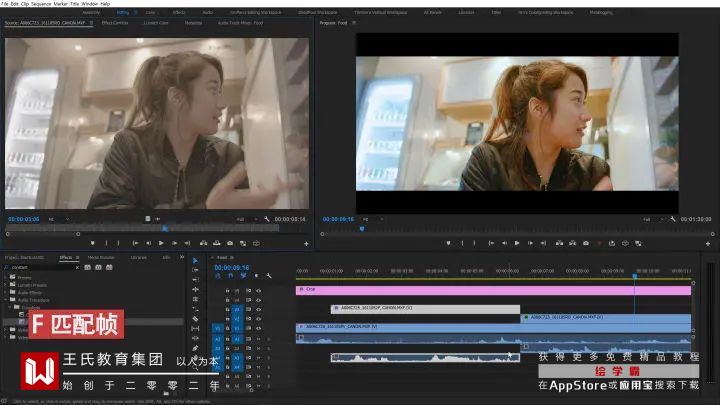Open the Timeline display settings wrench

pyautogui.click(x=269, y=276)
